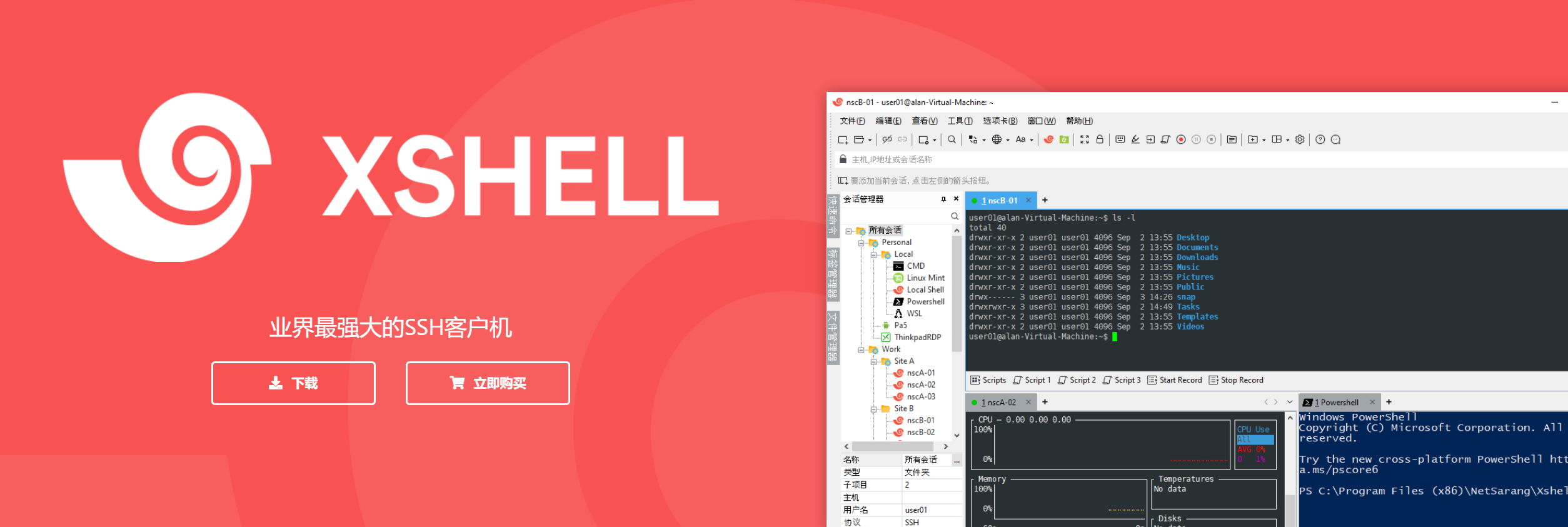The height and width of the screenshot is (527, 1568).
Task: Click the Start Record button
Action: (1175, 380)
